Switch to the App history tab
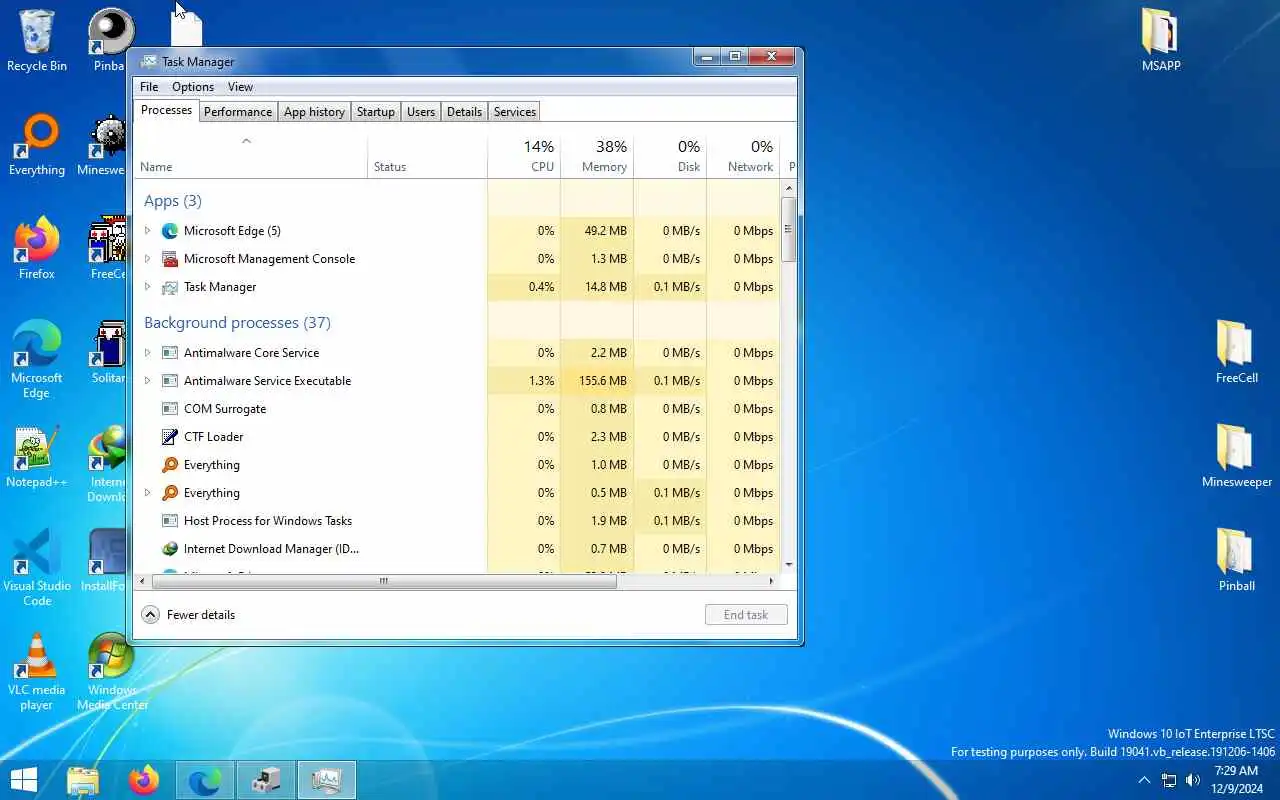 [314, 112]
